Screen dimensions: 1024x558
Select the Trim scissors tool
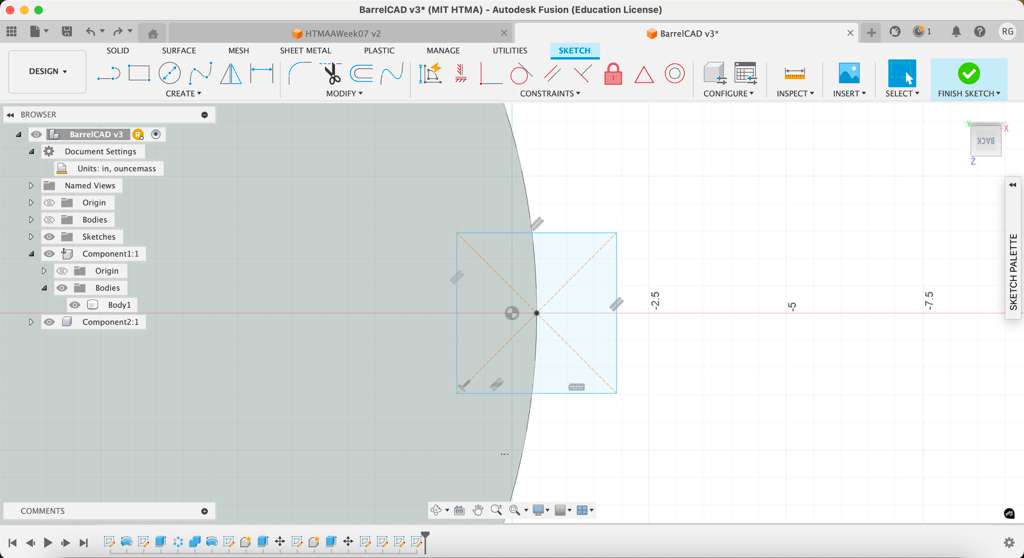click(331, 73)
